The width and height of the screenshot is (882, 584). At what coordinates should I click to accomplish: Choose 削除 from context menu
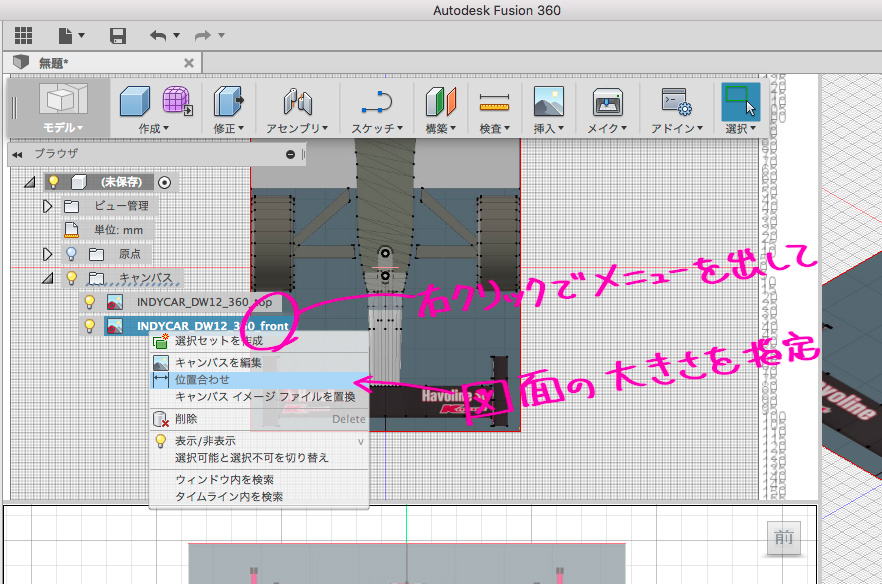click(x=259, y=419)
